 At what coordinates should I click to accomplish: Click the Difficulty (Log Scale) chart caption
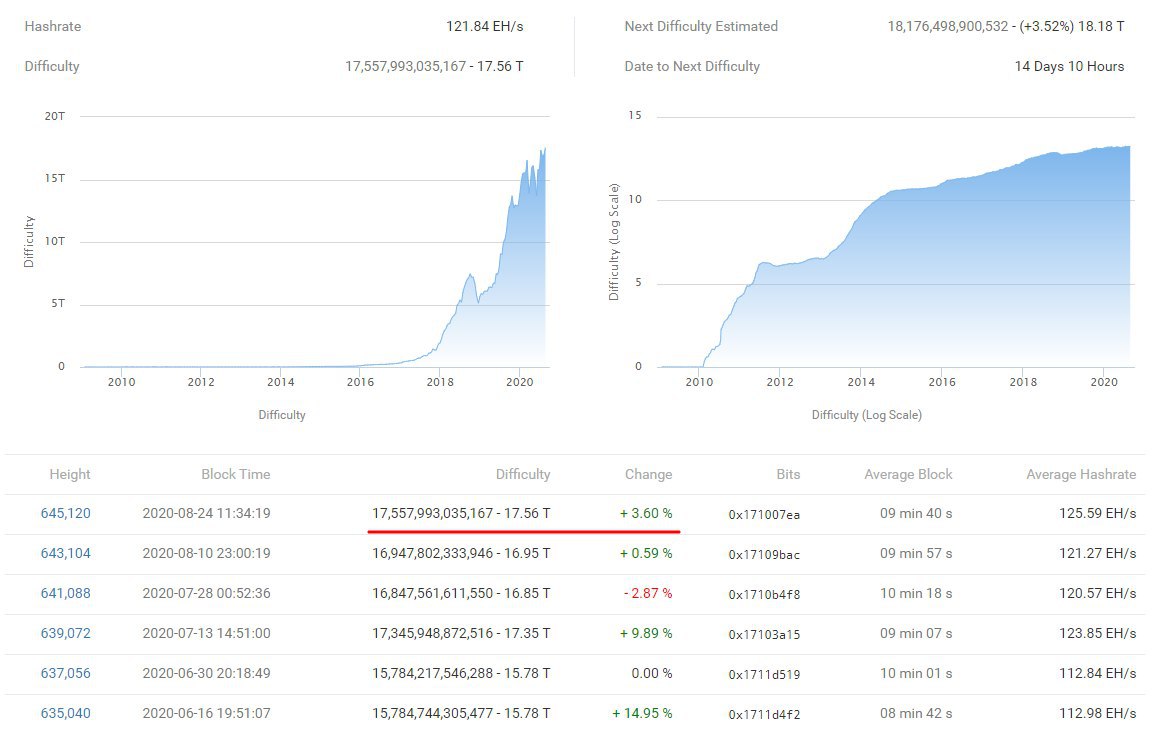[x=867, y=415]
